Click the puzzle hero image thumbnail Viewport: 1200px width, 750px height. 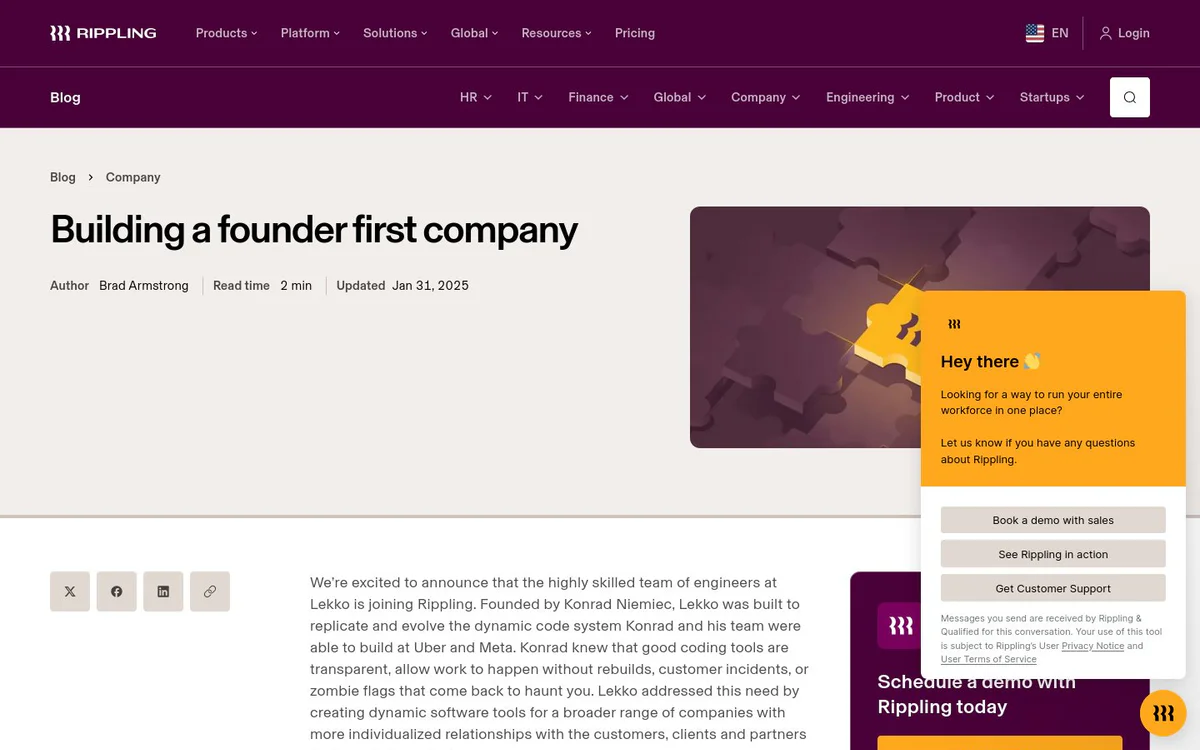point(805,327)
